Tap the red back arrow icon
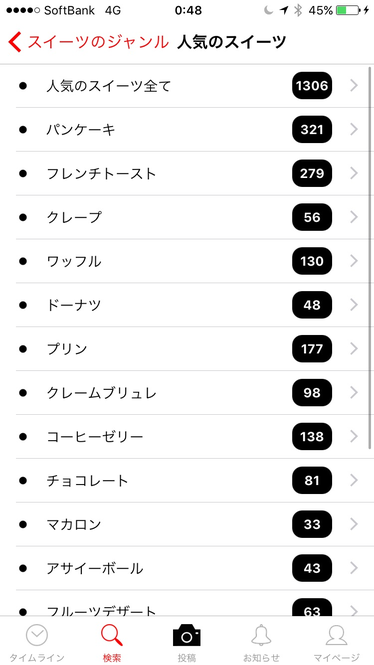 [14, 42]
